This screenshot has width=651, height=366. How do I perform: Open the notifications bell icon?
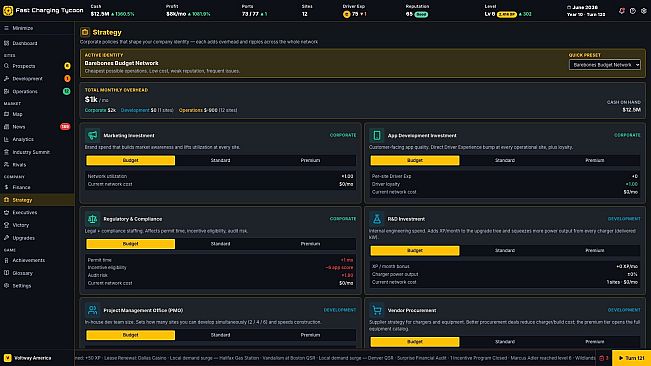coord(622,11)
